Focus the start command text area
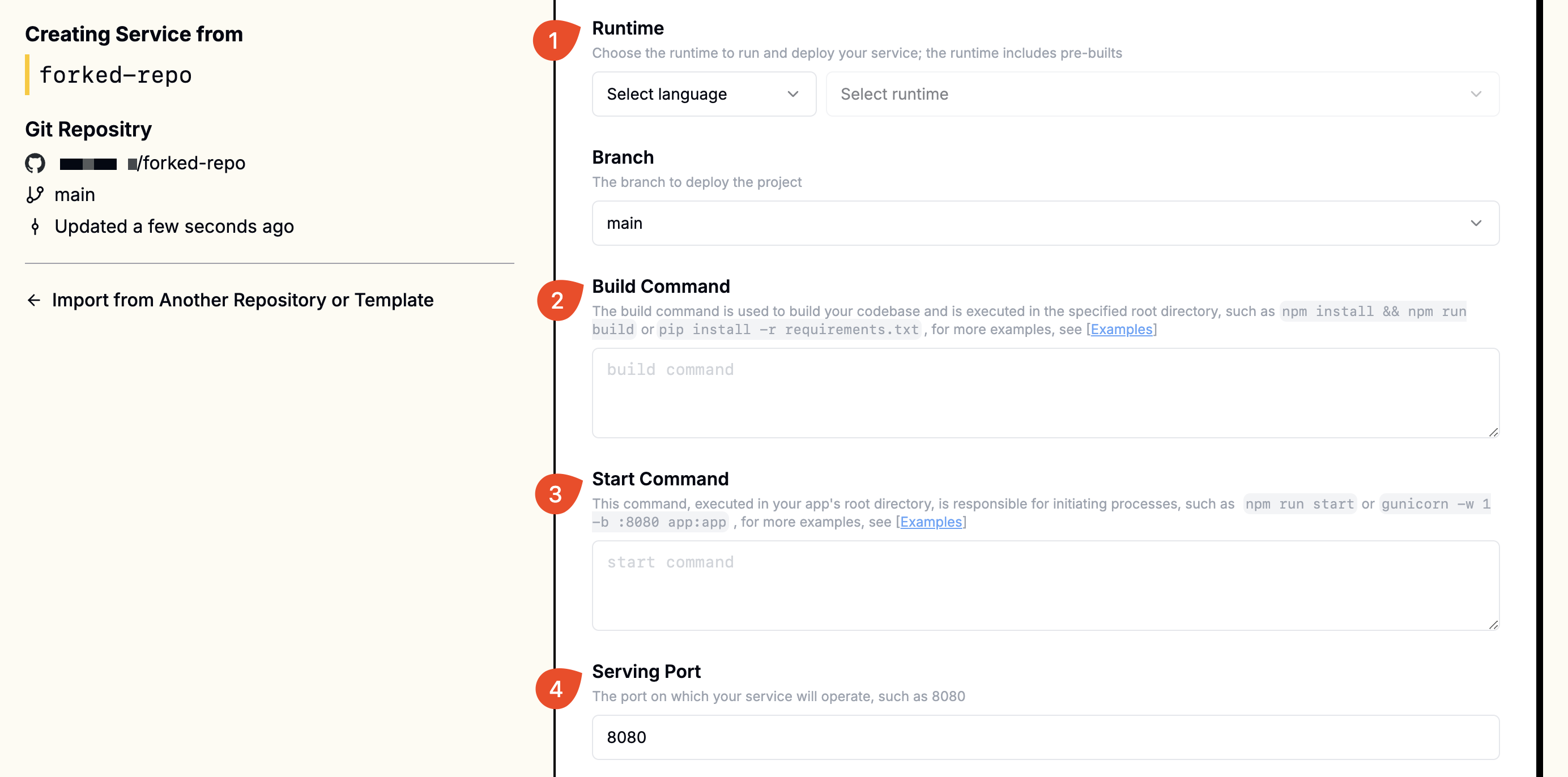The height and width of the screenshot is (777, 1568). tap(1045, 586)
